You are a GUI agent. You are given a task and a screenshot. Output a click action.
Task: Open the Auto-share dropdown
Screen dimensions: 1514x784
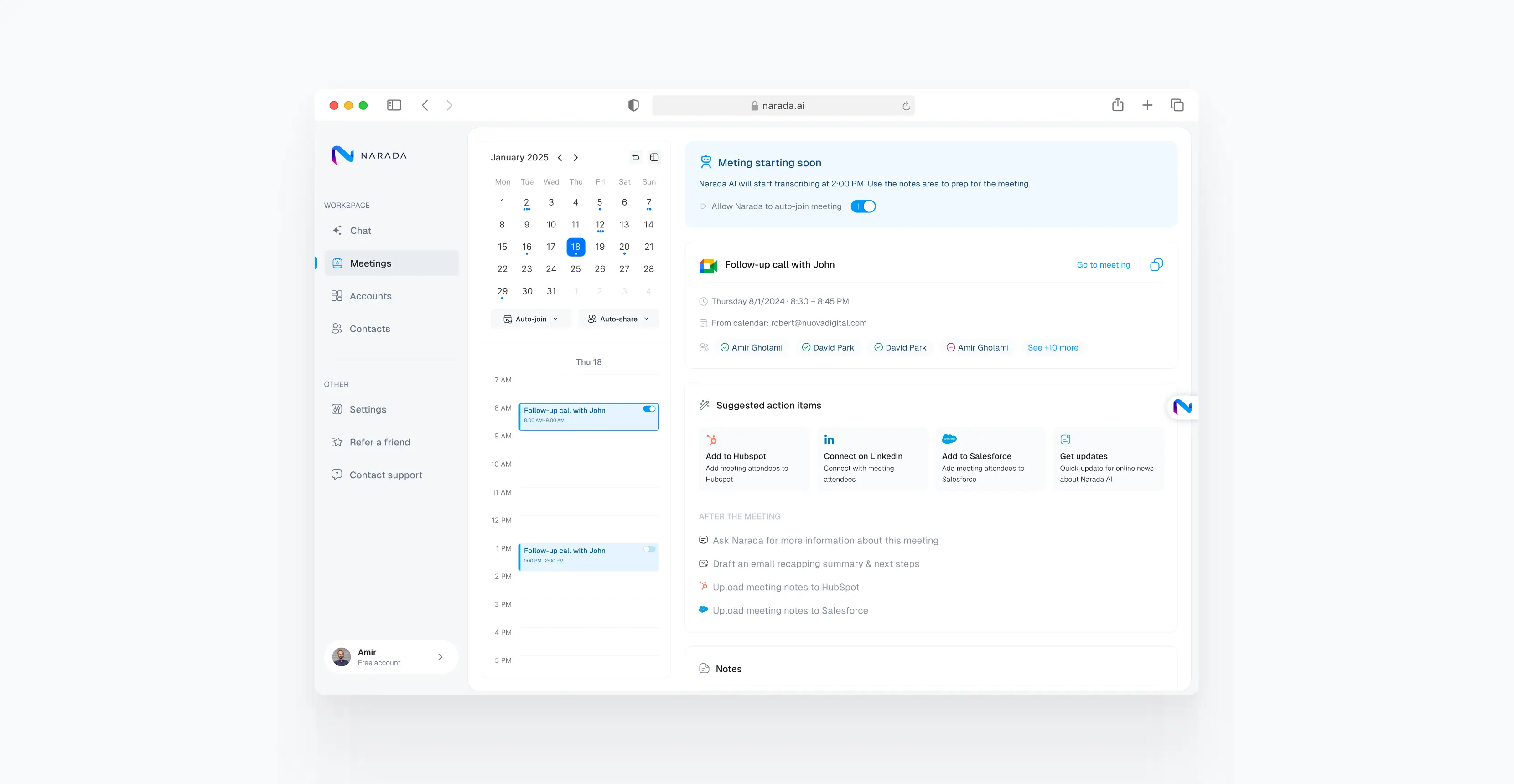click(x=618, y=319)
